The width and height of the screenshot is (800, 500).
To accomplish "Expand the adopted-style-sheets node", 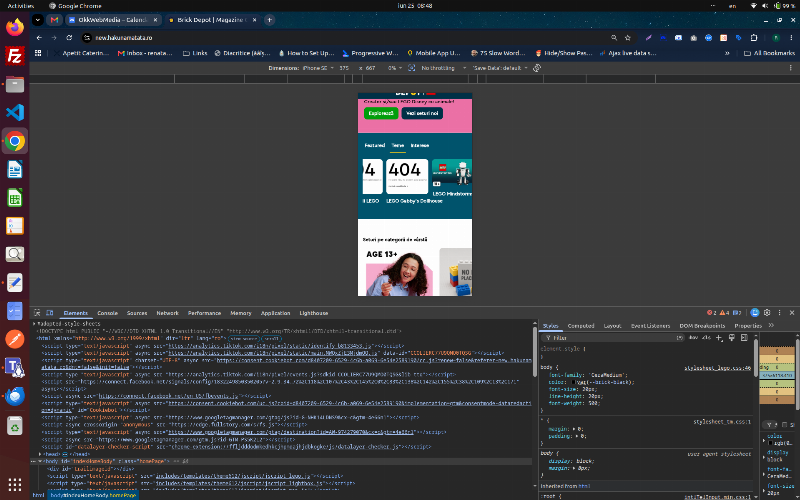I will [x=34, y=323].
